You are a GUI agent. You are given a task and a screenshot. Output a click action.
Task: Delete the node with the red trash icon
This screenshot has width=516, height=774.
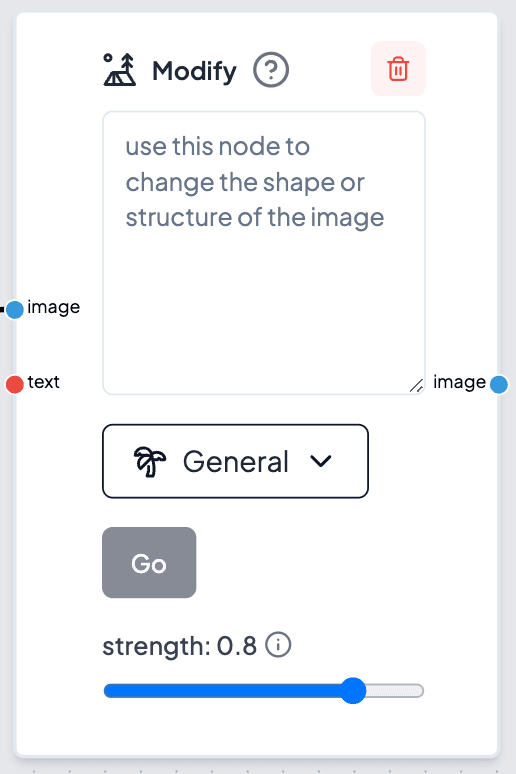[x=398, y=69]
